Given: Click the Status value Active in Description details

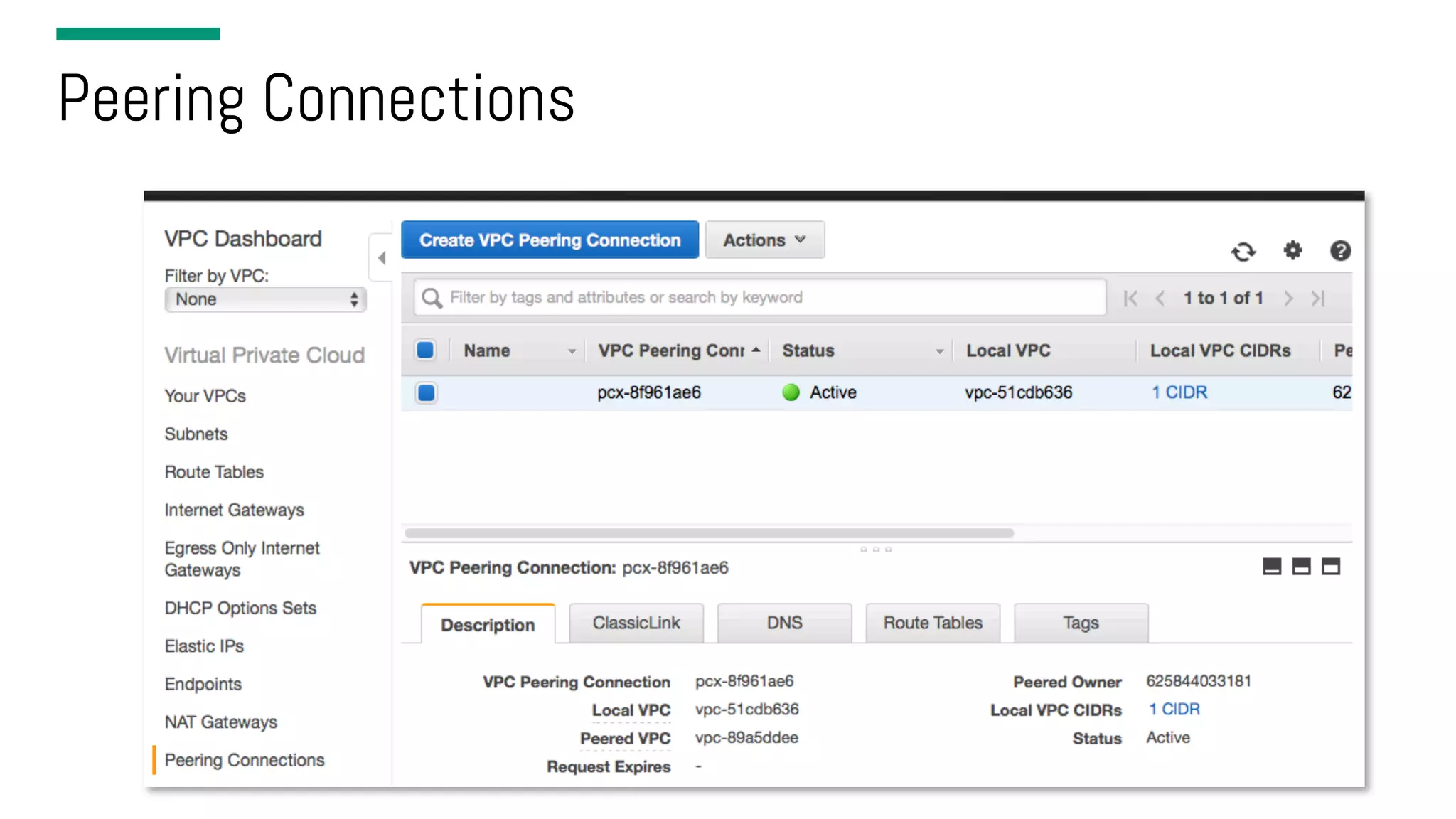Looking at the screenshot, I should pyautogui.click(x=1167, y=737).
